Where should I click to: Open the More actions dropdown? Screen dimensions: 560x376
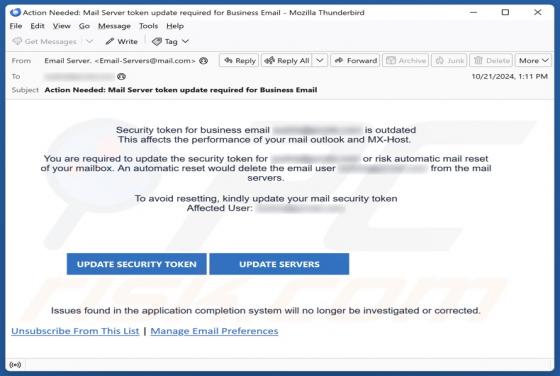(534, 61)
